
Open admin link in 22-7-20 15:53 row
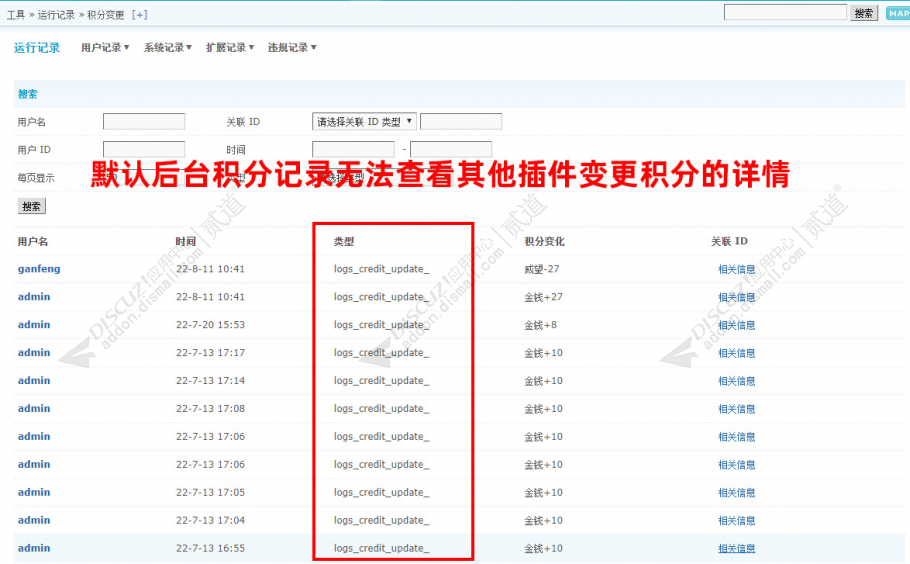[34, 324]
